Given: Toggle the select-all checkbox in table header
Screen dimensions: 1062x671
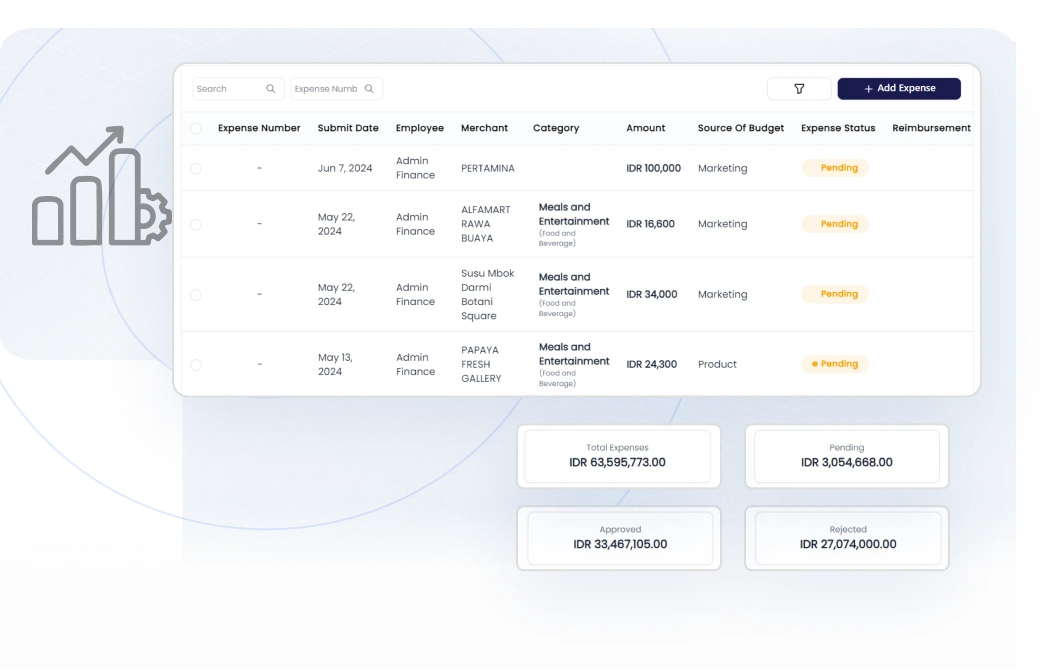Looking at the screenshot, I should pyautogui.click(x=195, y=128).
